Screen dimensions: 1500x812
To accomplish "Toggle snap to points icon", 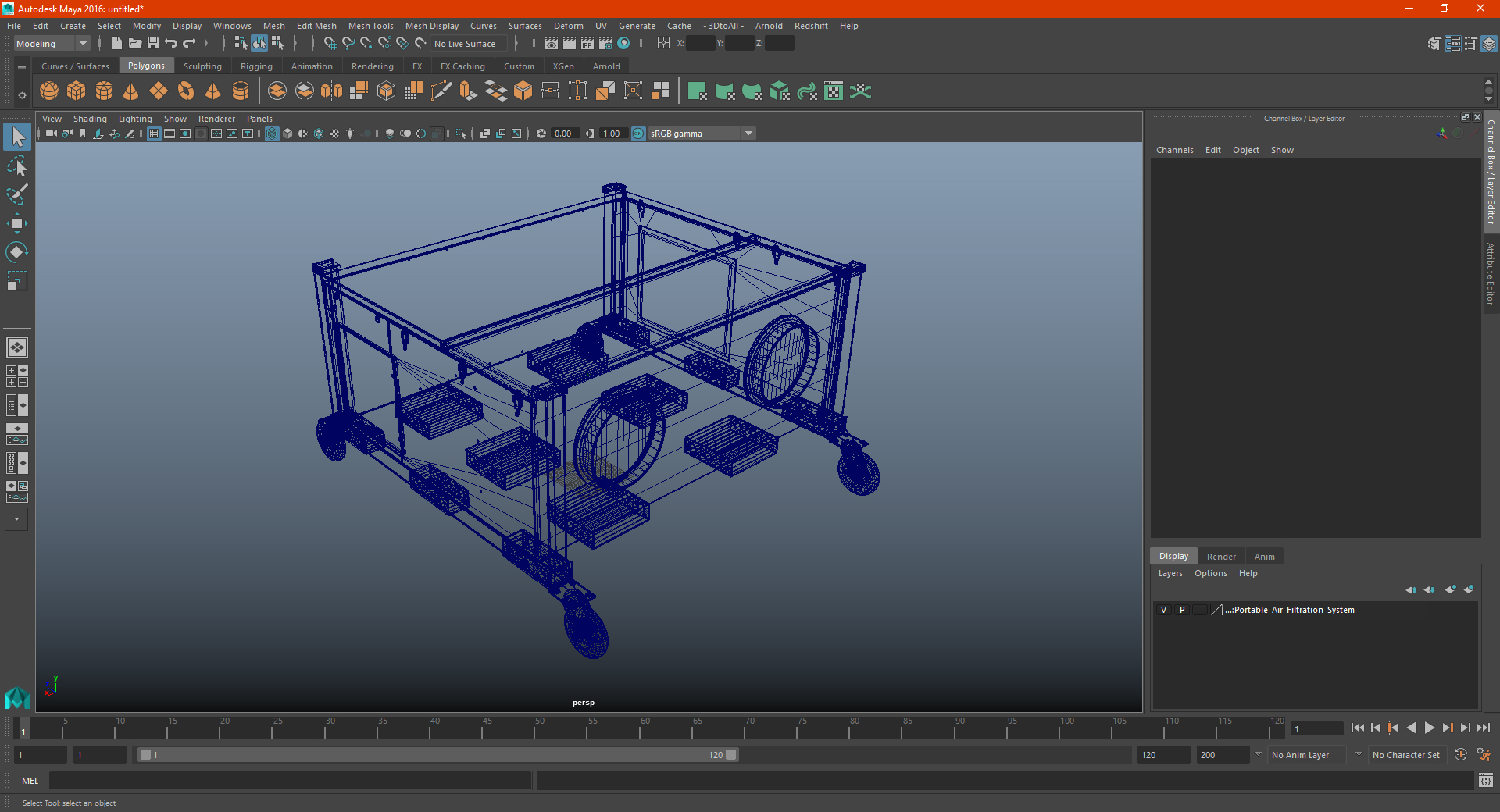I will click(x=366, y=44).
